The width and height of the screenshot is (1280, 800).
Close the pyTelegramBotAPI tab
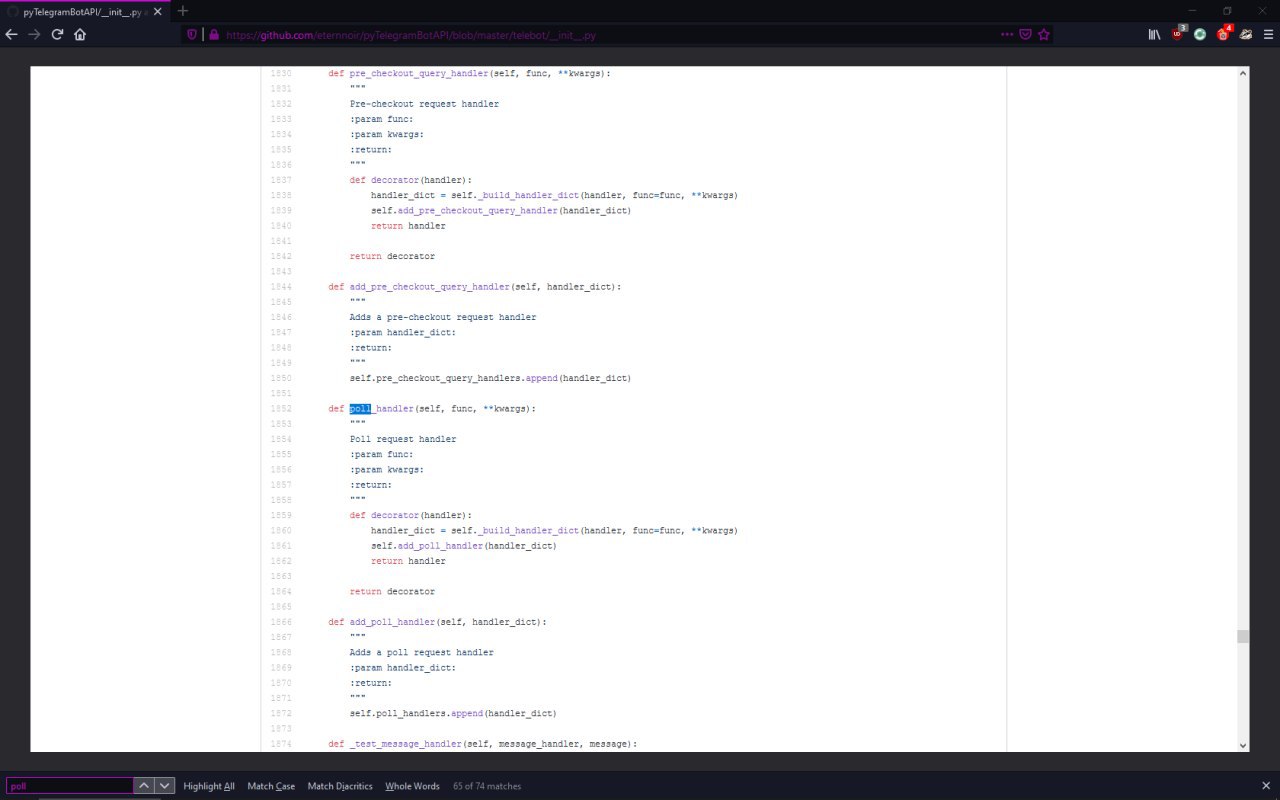point(157,11)
